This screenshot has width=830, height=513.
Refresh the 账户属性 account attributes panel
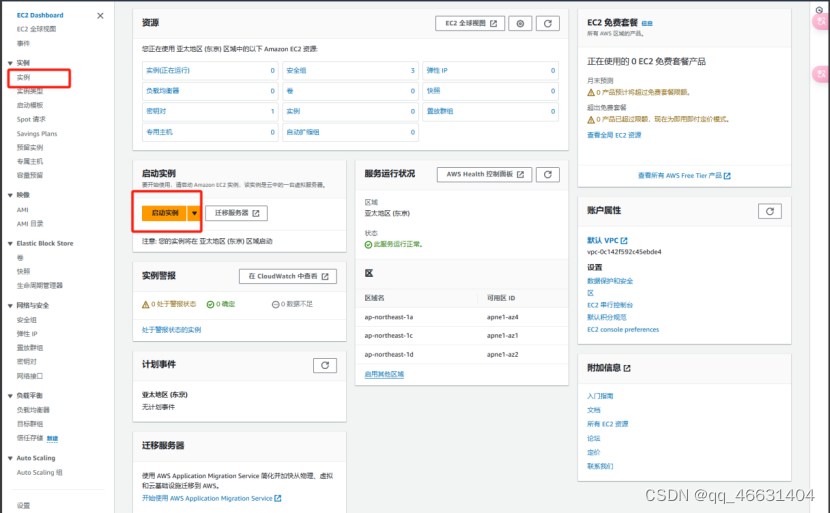[770, 211]
